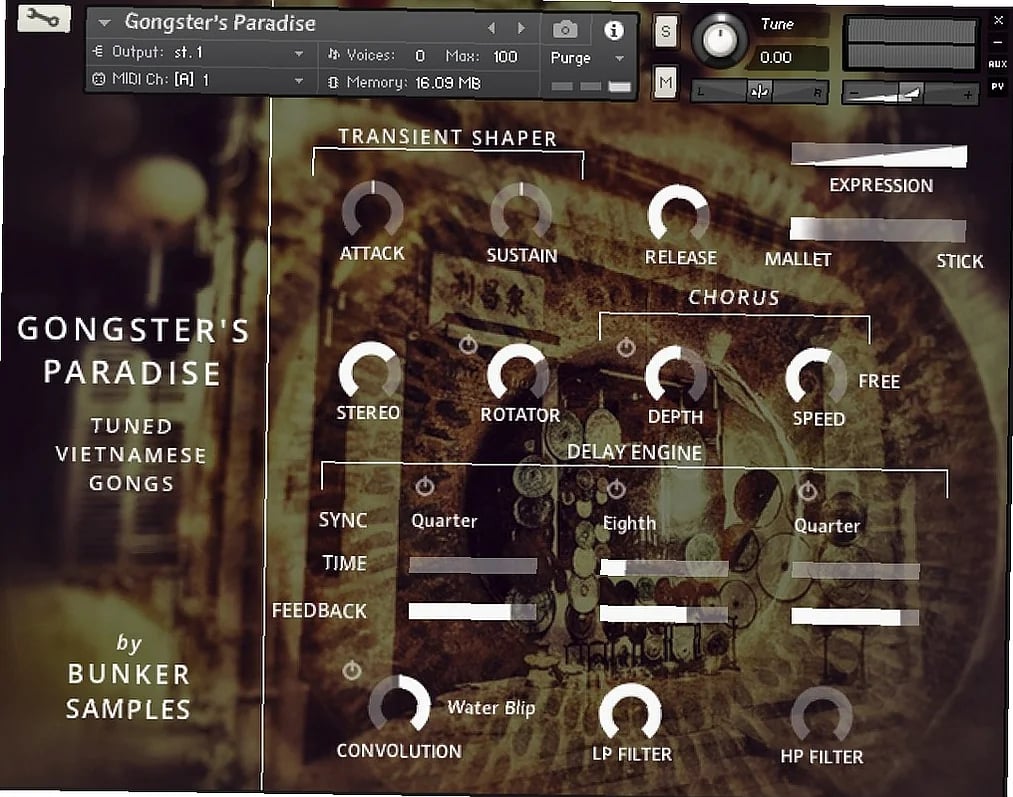Click the next preset arrow
The height and width of the screenshot is (797, 1013).
click(521, 28)
